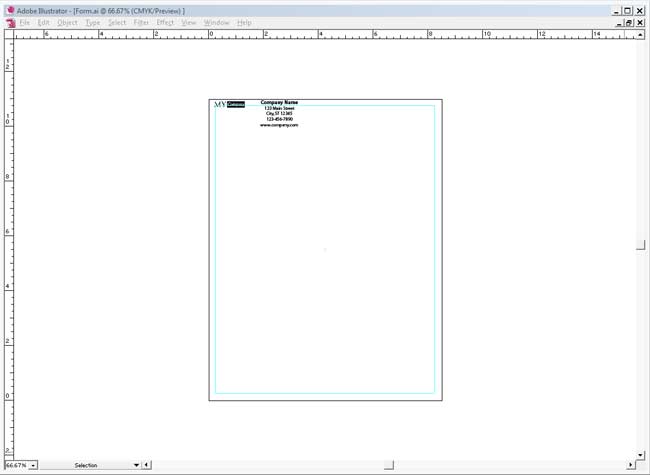Restore down the document window

(630, 23)
